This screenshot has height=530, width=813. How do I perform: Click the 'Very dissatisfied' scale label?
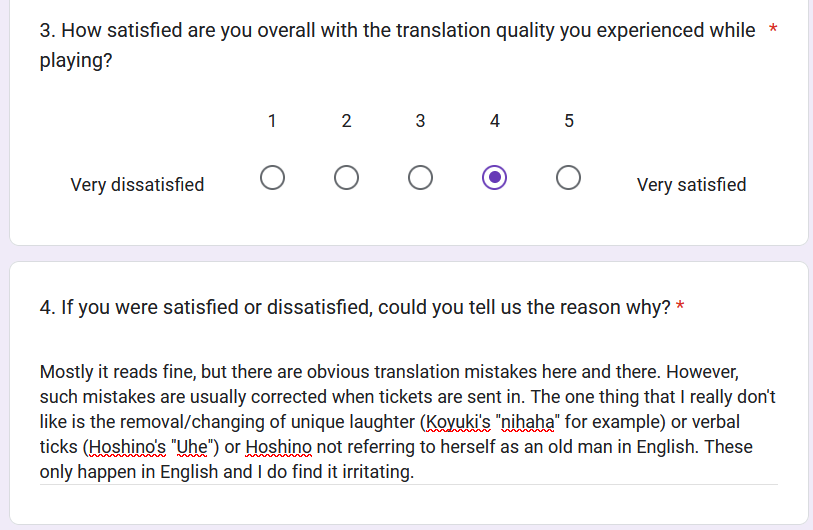click(137, 185)
